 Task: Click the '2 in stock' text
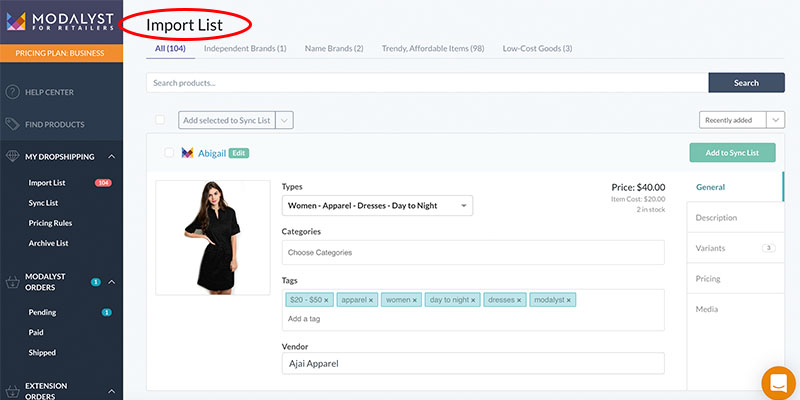click(x=651, y=209)
